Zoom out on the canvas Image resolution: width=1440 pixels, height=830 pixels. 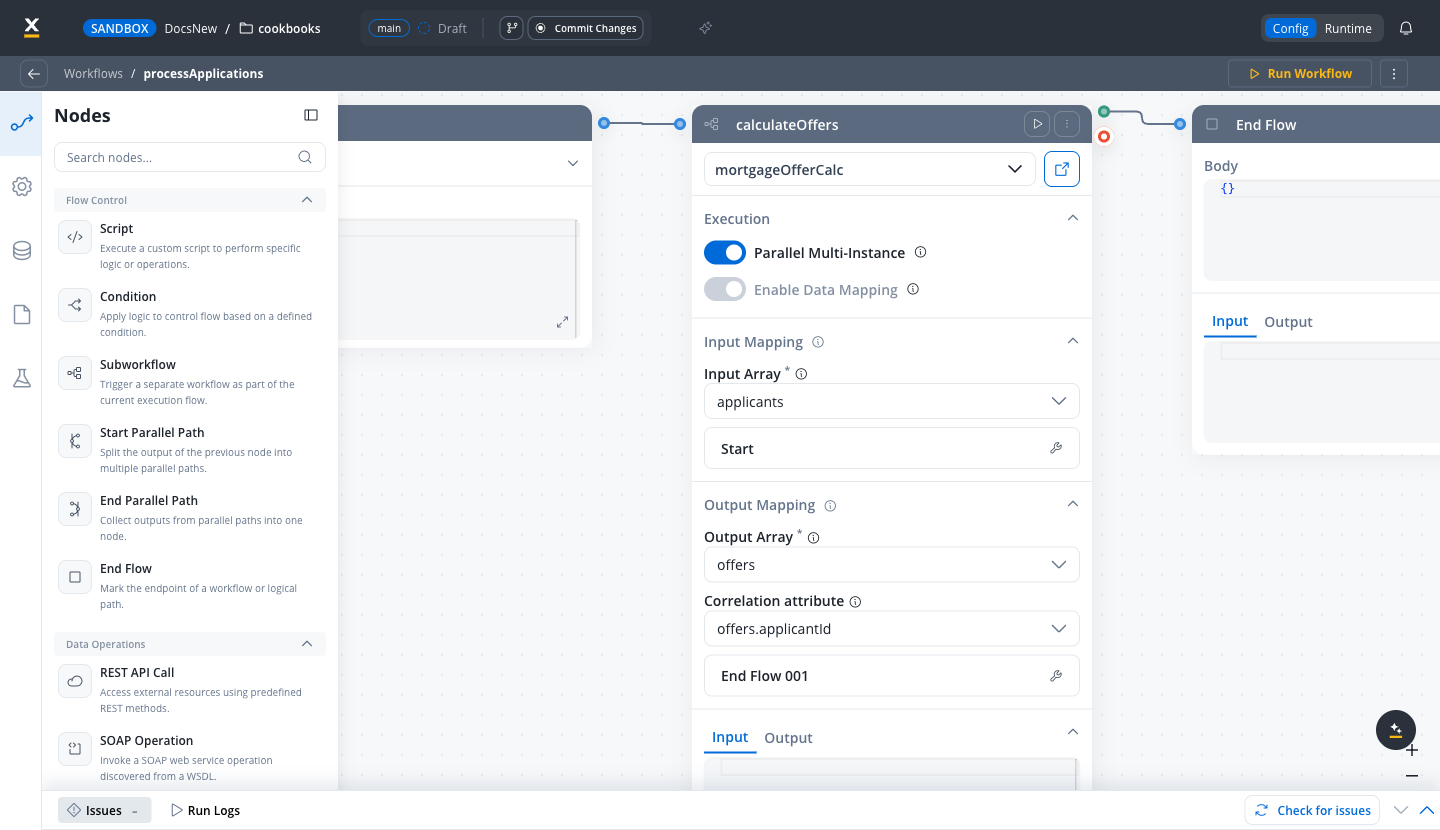pos(1412,776)
